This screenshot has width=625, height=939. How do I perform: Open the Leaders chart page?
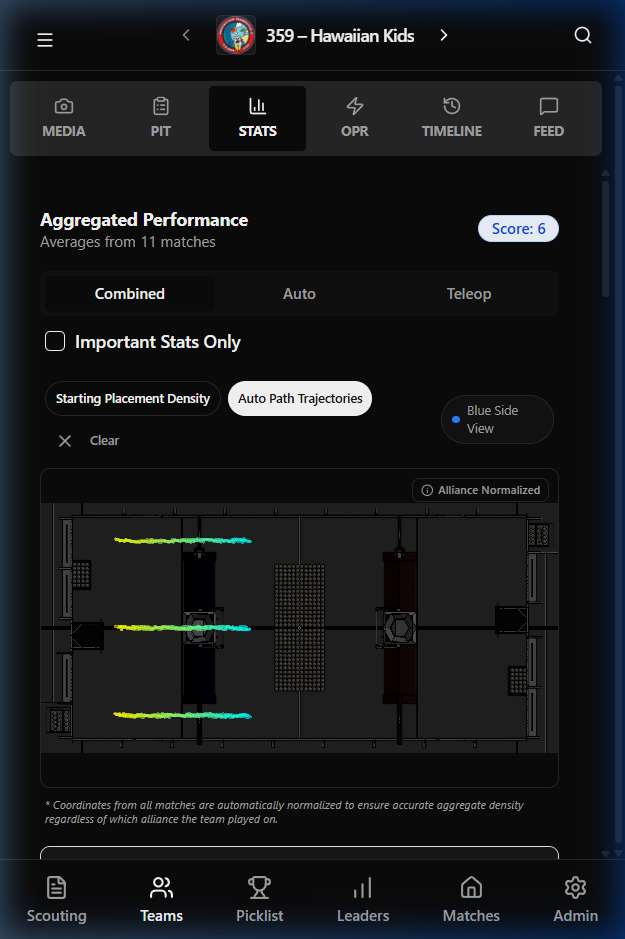(x=363, y=898)
